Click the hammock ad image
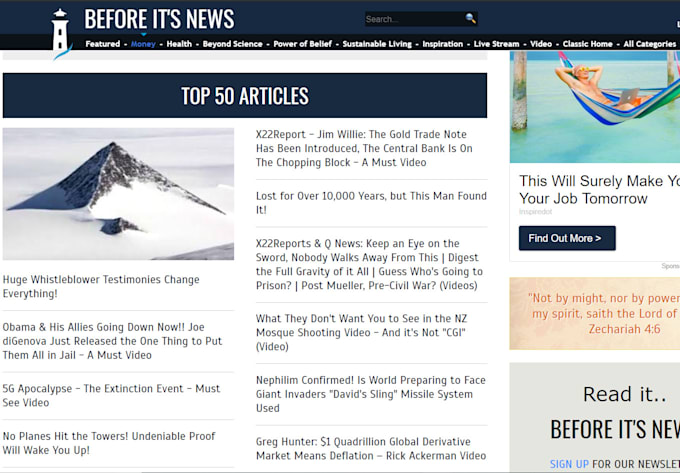 tap(595, 107)
